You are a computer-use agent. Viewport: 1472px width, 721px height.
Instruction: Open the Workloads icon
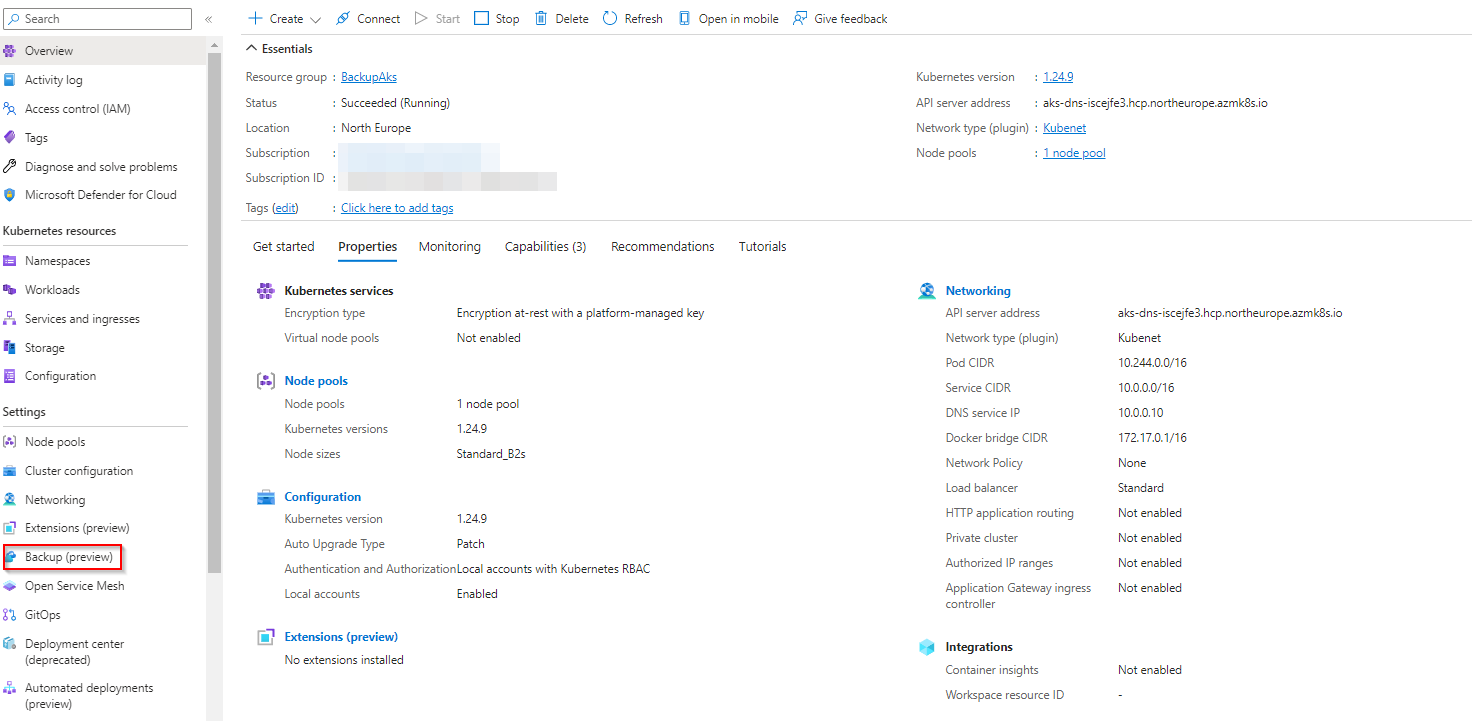10,290
